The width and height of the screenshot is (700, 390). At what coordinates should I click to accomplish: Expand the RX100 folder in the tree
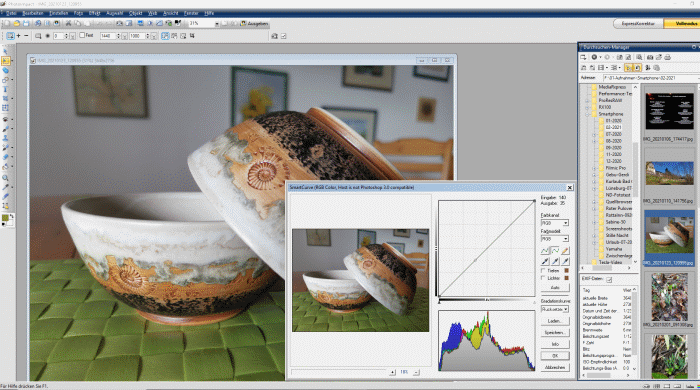pyautogui.click(x=587, y=108)
